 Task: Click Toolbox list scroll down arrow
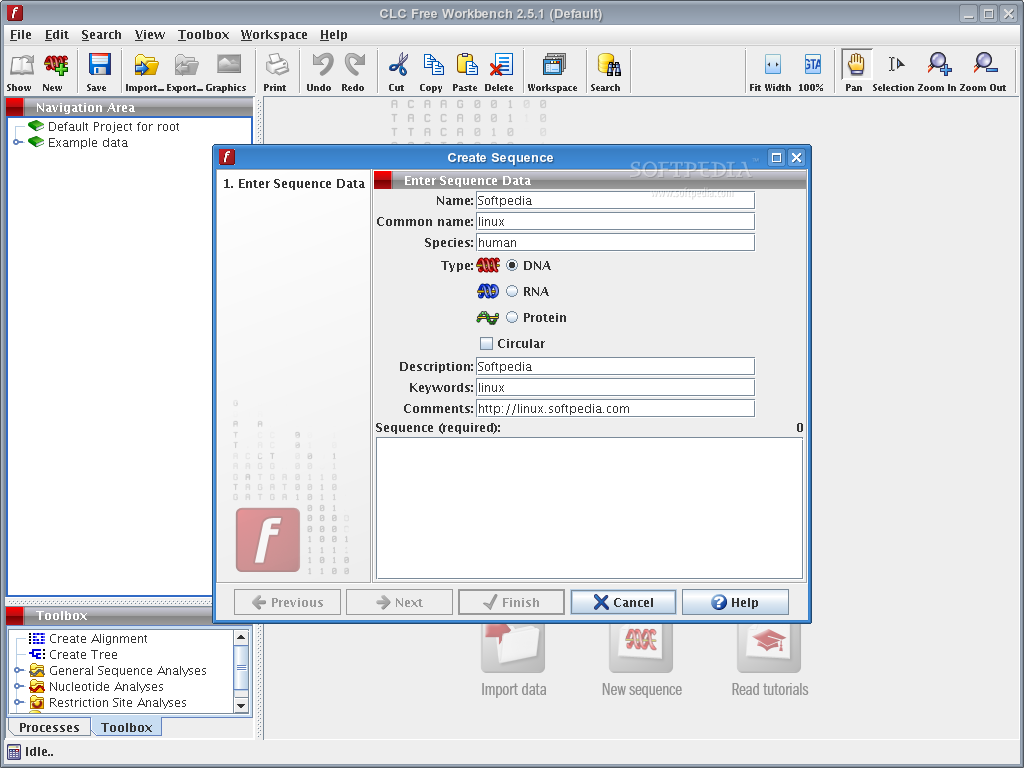click(241, 705)
